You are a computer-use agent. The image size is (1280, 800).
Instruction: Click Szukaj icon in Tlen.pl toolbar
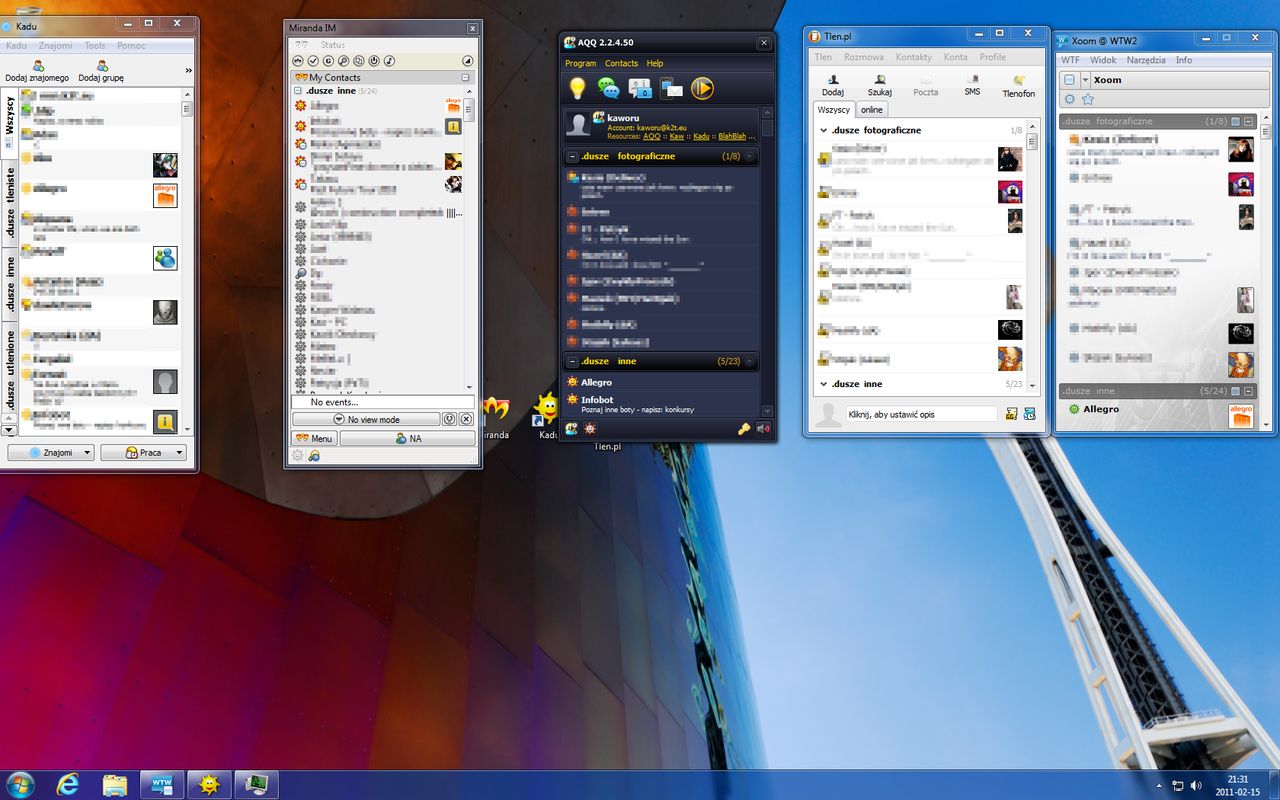[879, 85]
